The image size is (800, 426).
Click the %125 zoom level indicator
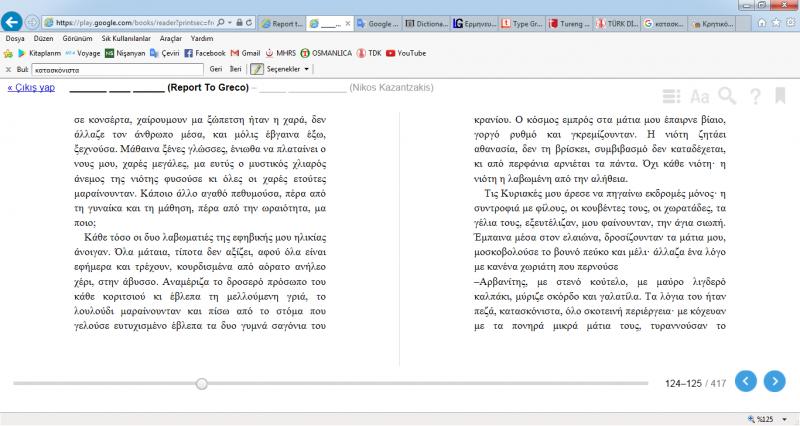(x=761, y=419)
